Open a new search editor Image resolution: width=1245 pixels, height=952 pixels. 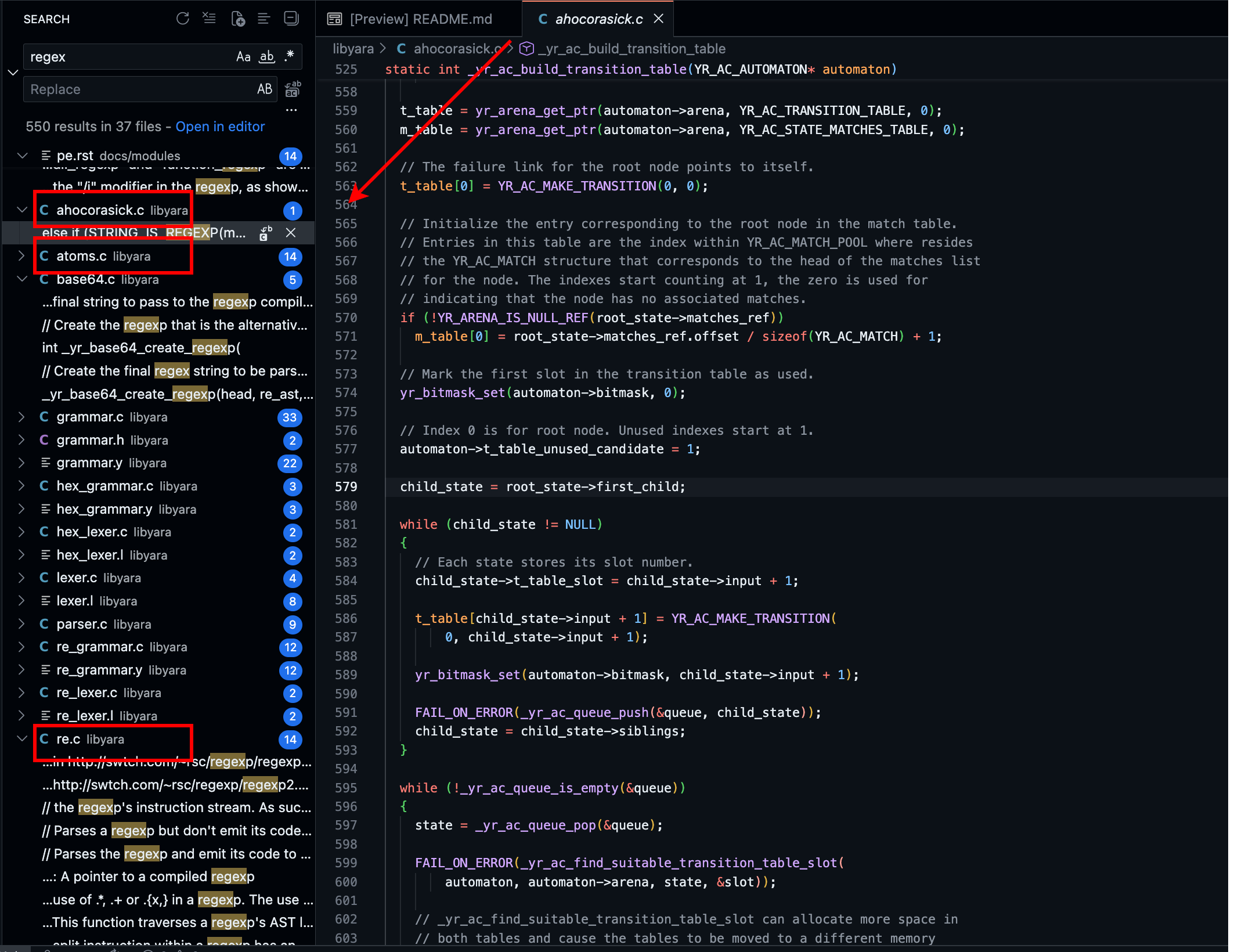(x=237, y=19)
